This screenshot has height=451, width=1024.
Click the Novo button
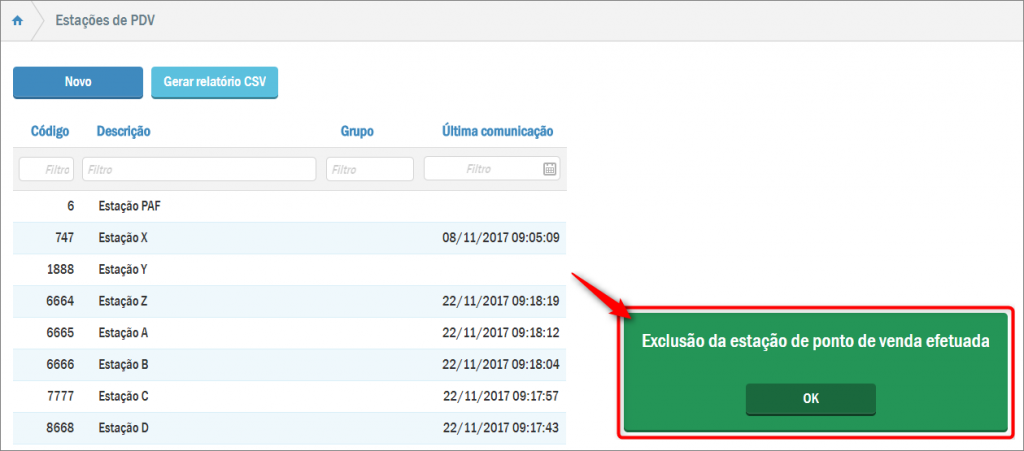(78, 83)
